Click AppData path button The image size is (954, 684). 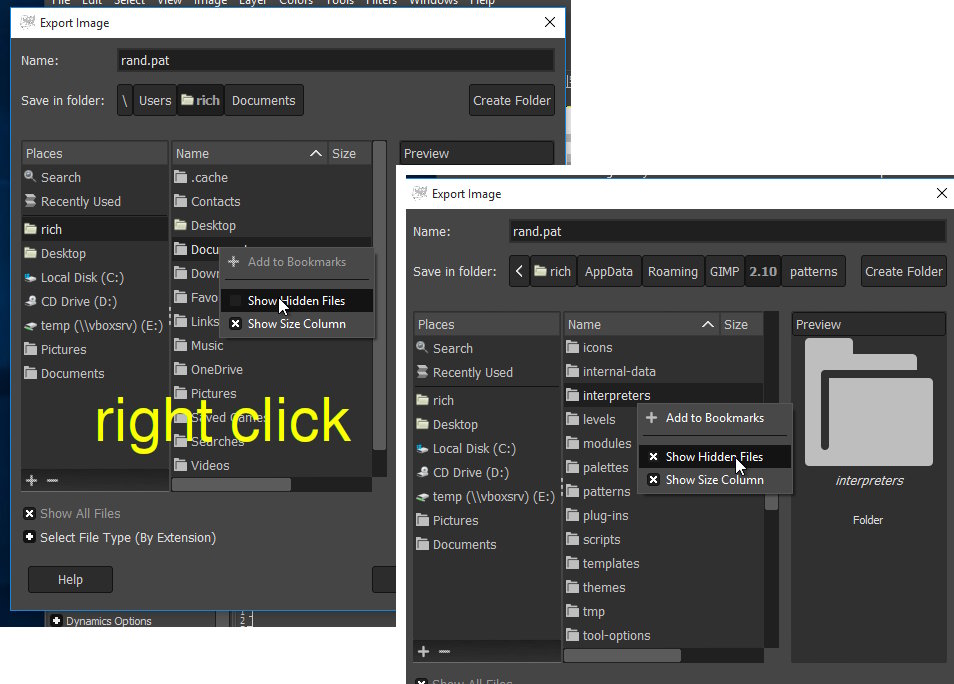pos(608,271)
